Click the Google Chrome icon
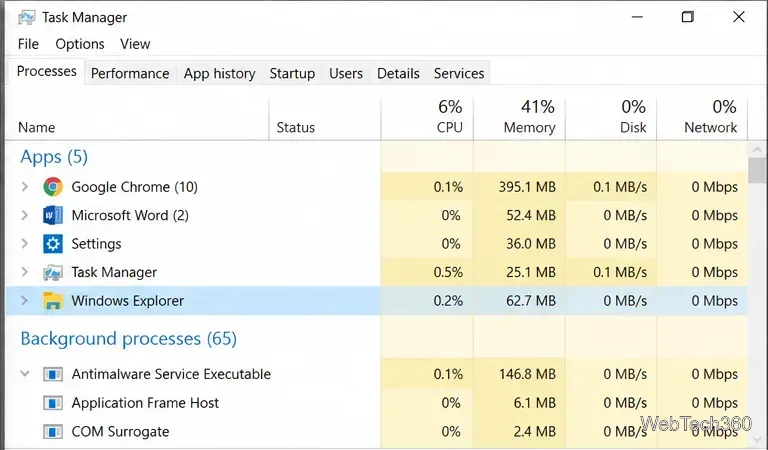Viewport: 768px width, 450px height. click(53, 187)
